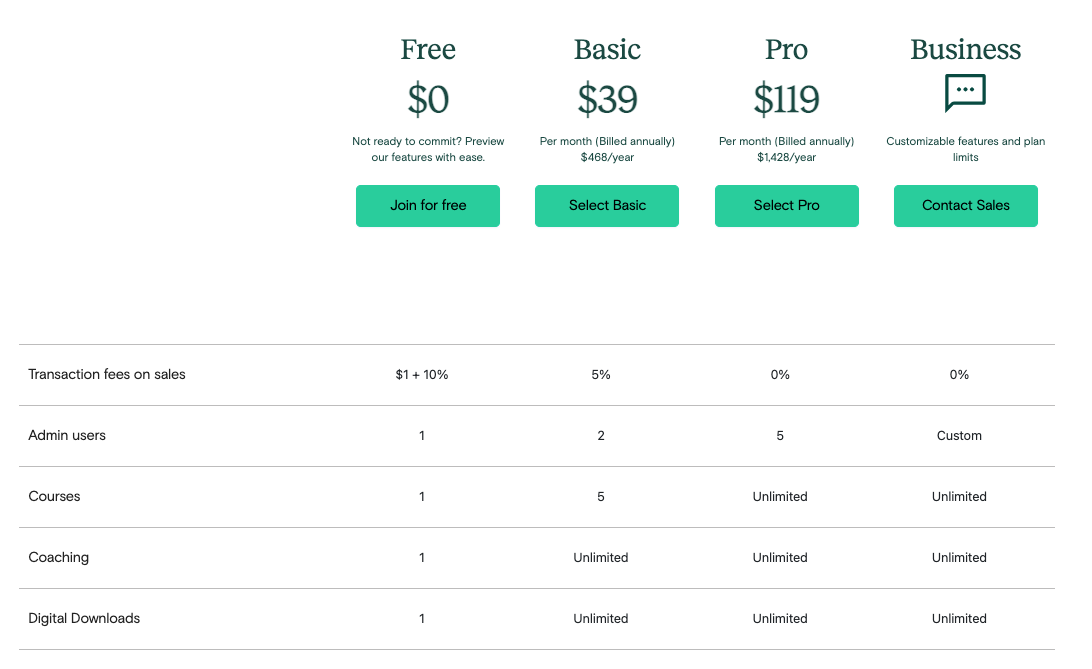The height and width of the screenshot is (669, 1092).
Task: Select the $39 Basic price
Action: click(x=607, y=99)
